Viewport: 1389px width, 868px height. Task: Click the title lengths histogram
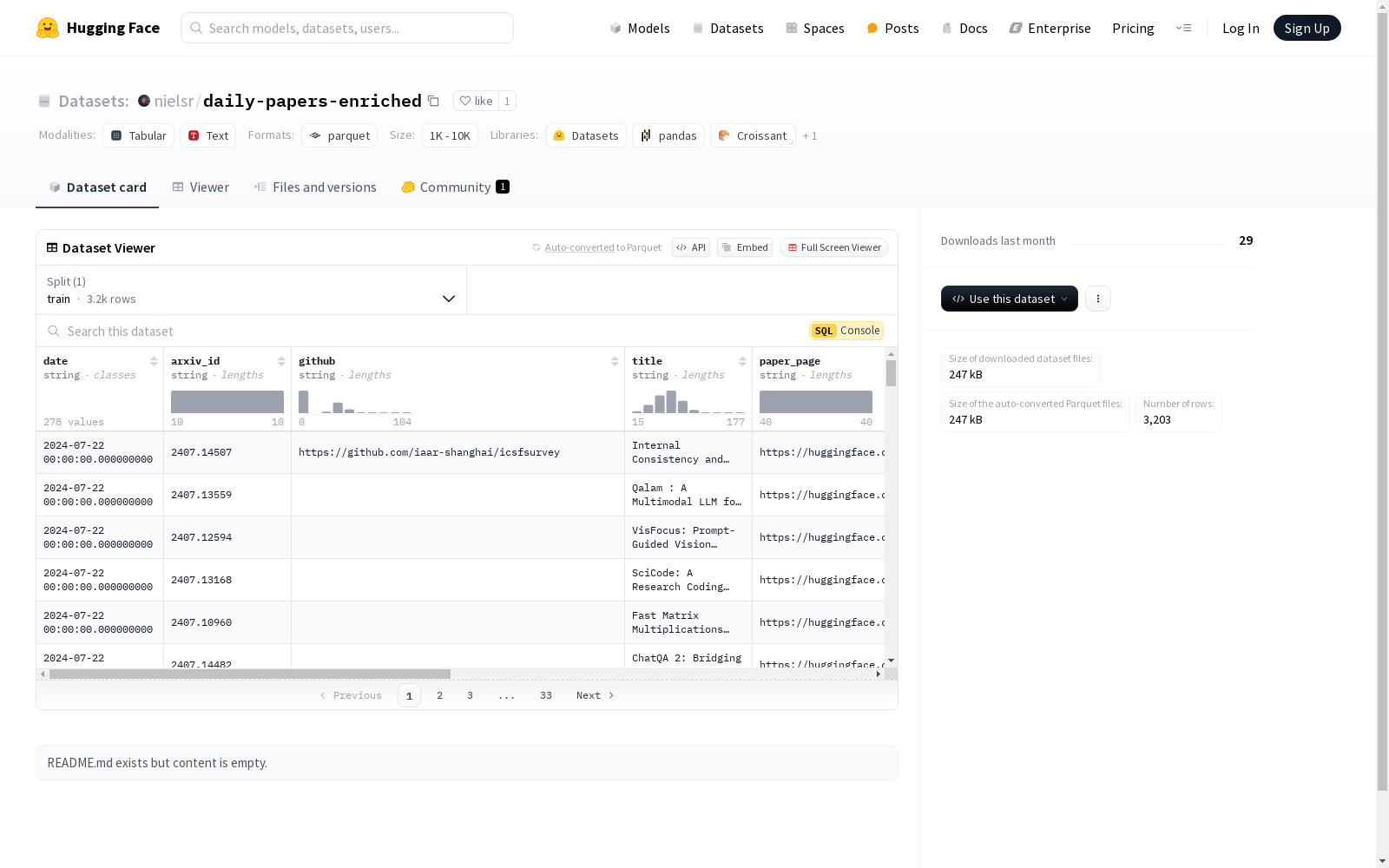(688, 402)
